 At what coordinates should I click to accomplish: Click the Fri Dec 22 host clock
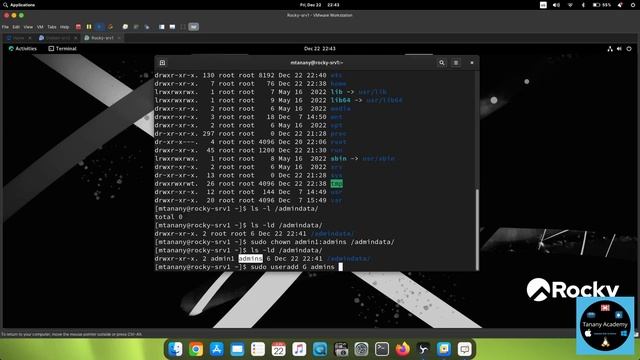click(320, 5)
